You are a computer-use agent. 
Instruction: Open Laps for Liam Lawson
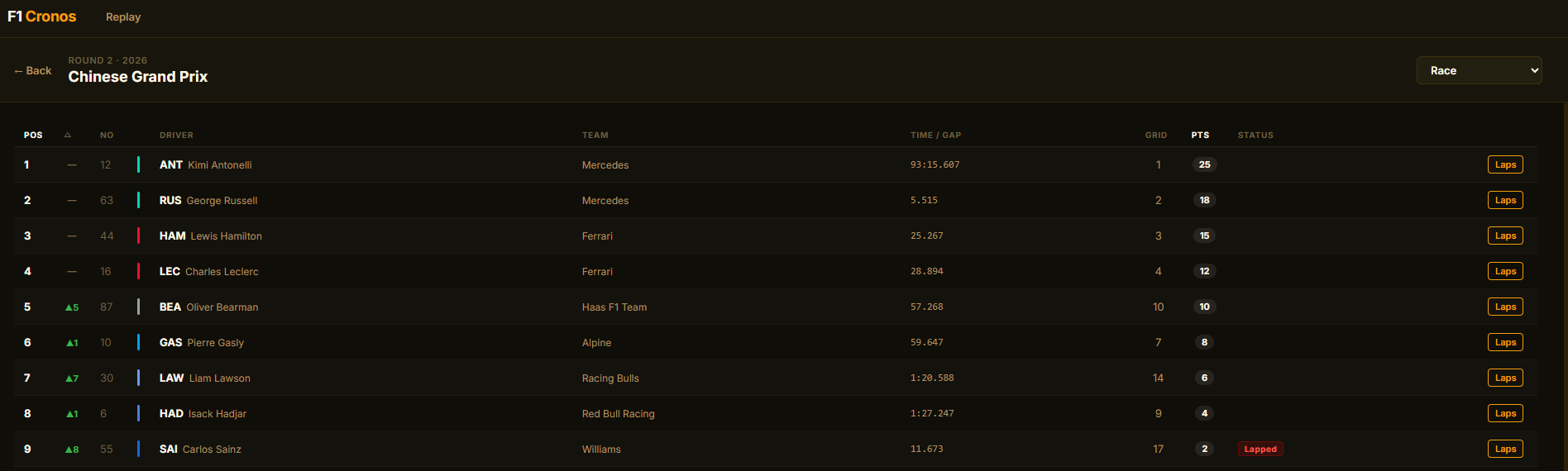pos(1505,378)
